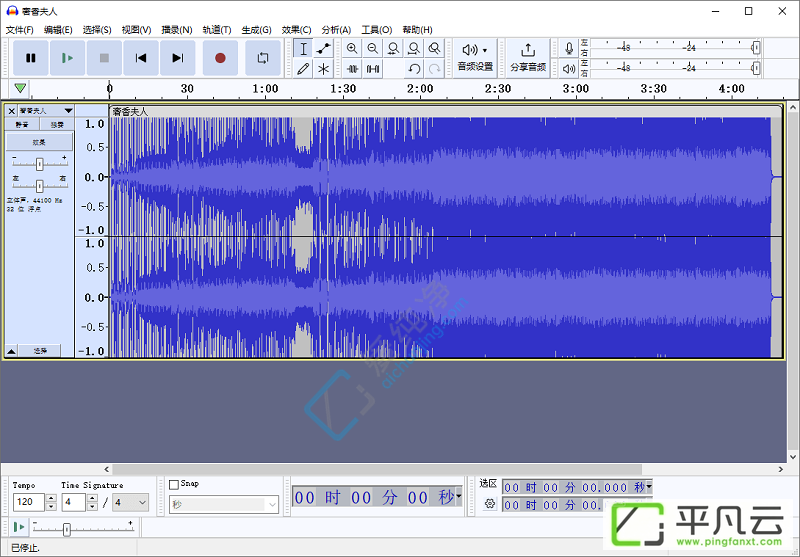Collapse the track using the bottom triangle

coord(11,351)
